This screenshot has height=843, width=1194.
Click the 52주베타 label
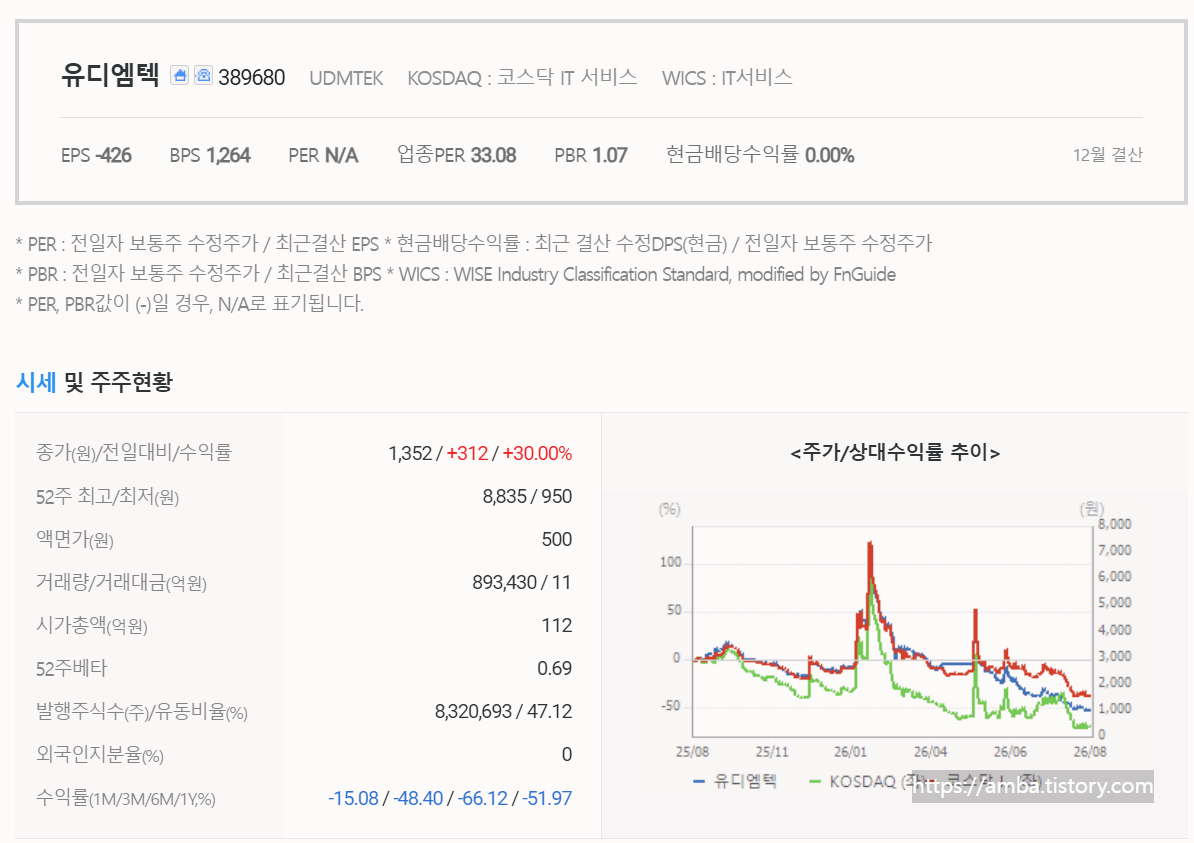point(72,669)
